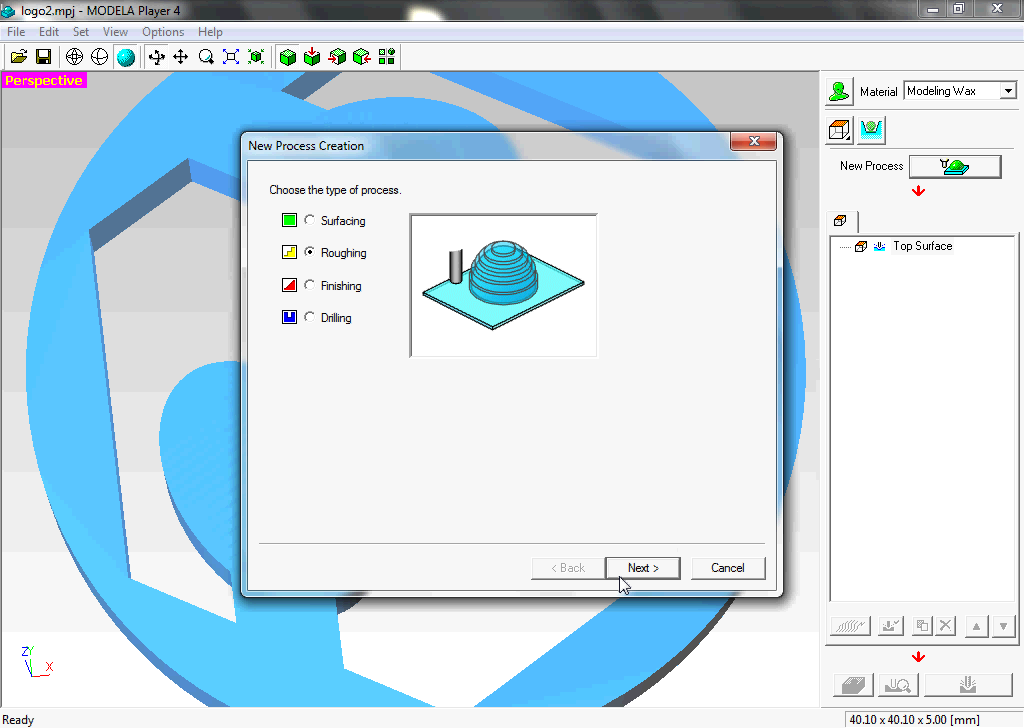
Task: Save the project using the floppy disk icon
Action: tap(44, 57)
